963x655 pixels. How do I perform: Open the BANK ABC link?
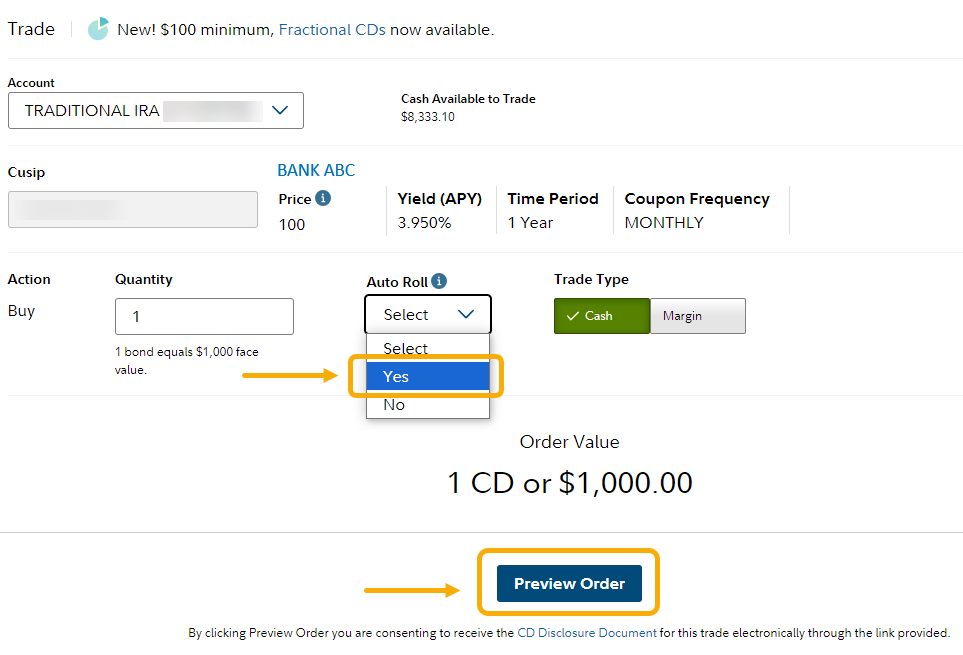tap(316, 171)
